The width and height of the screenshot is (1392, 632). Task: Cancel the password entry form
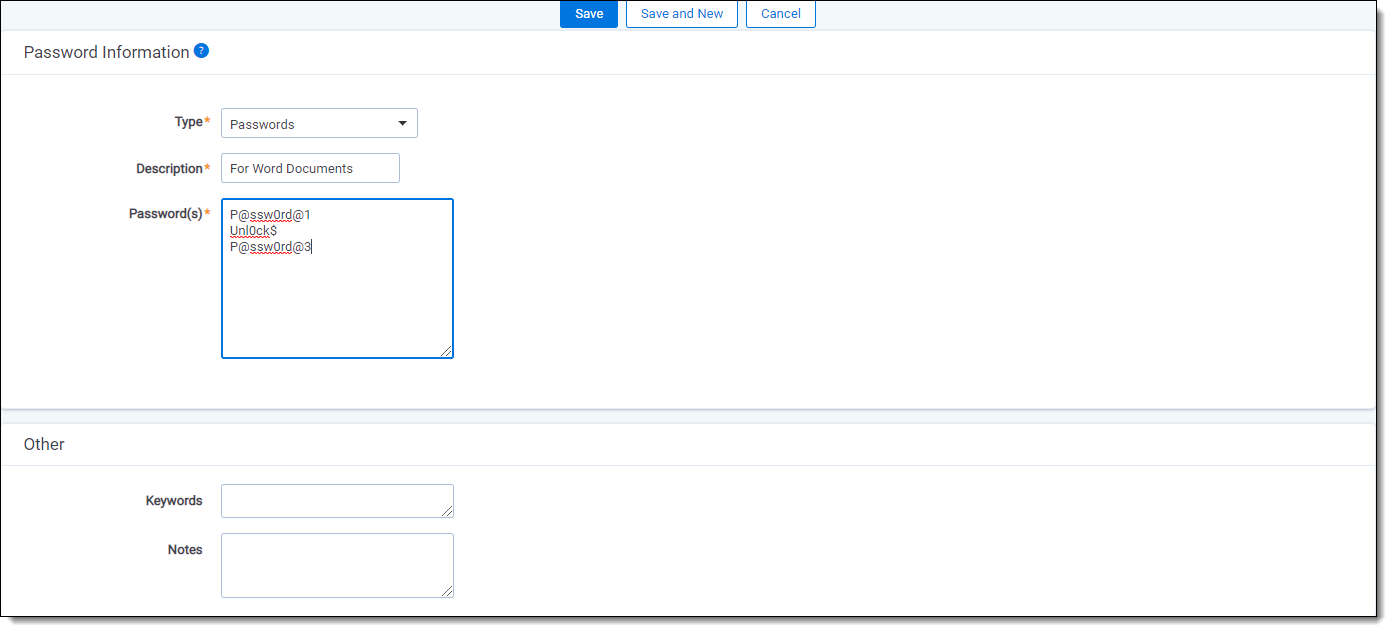point(780,14)
